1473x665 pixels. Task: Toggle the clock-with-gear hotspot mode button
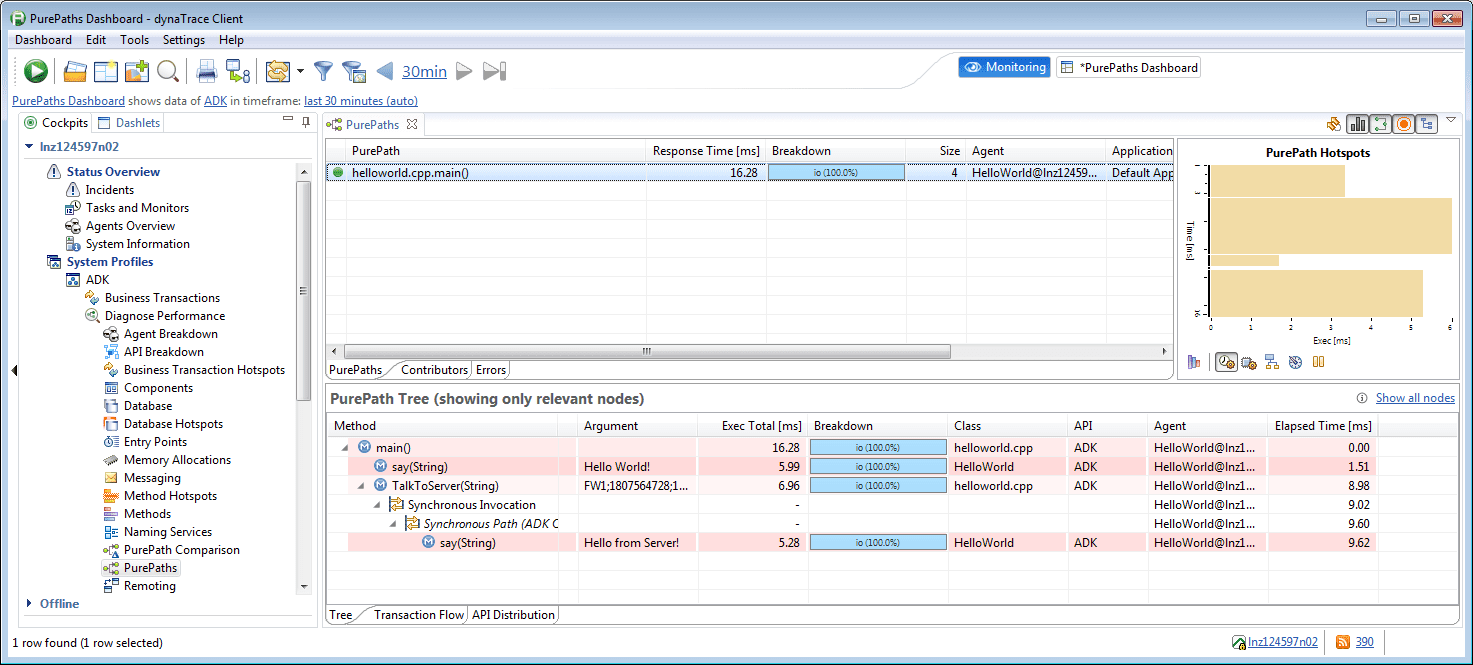click(1226, 362)
